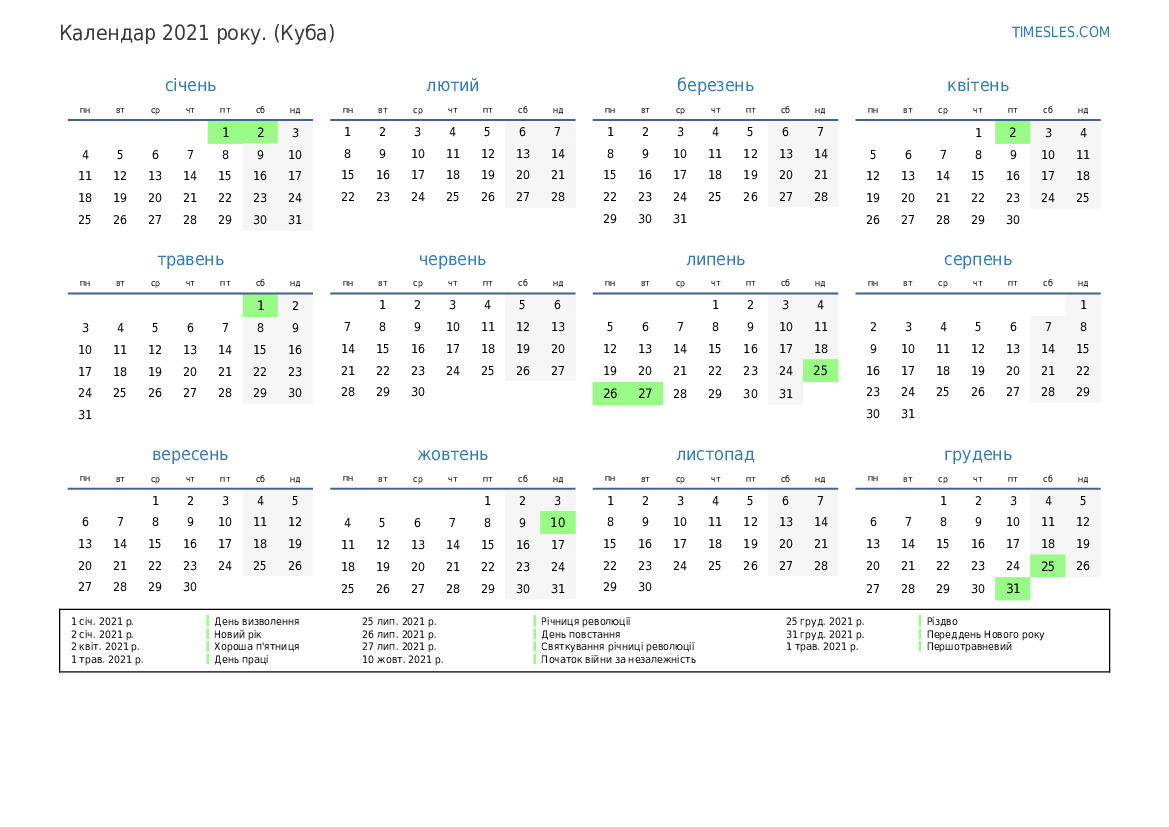Click highlighted July 27 in липень

[x=645, y=393]
